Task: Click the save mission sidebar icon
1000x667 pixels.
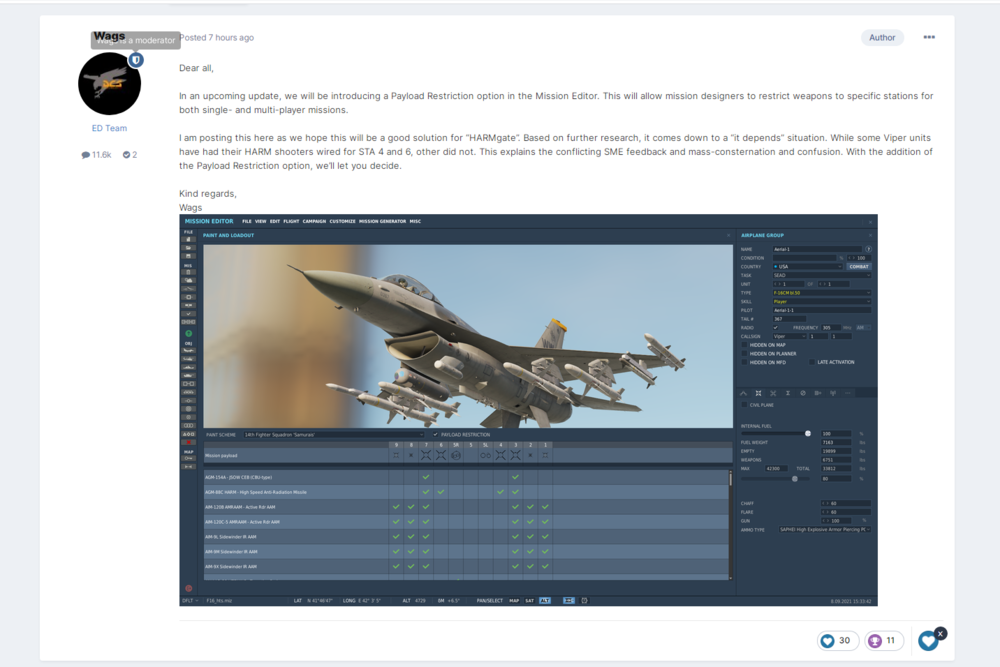Action: [x=188, y=256]
